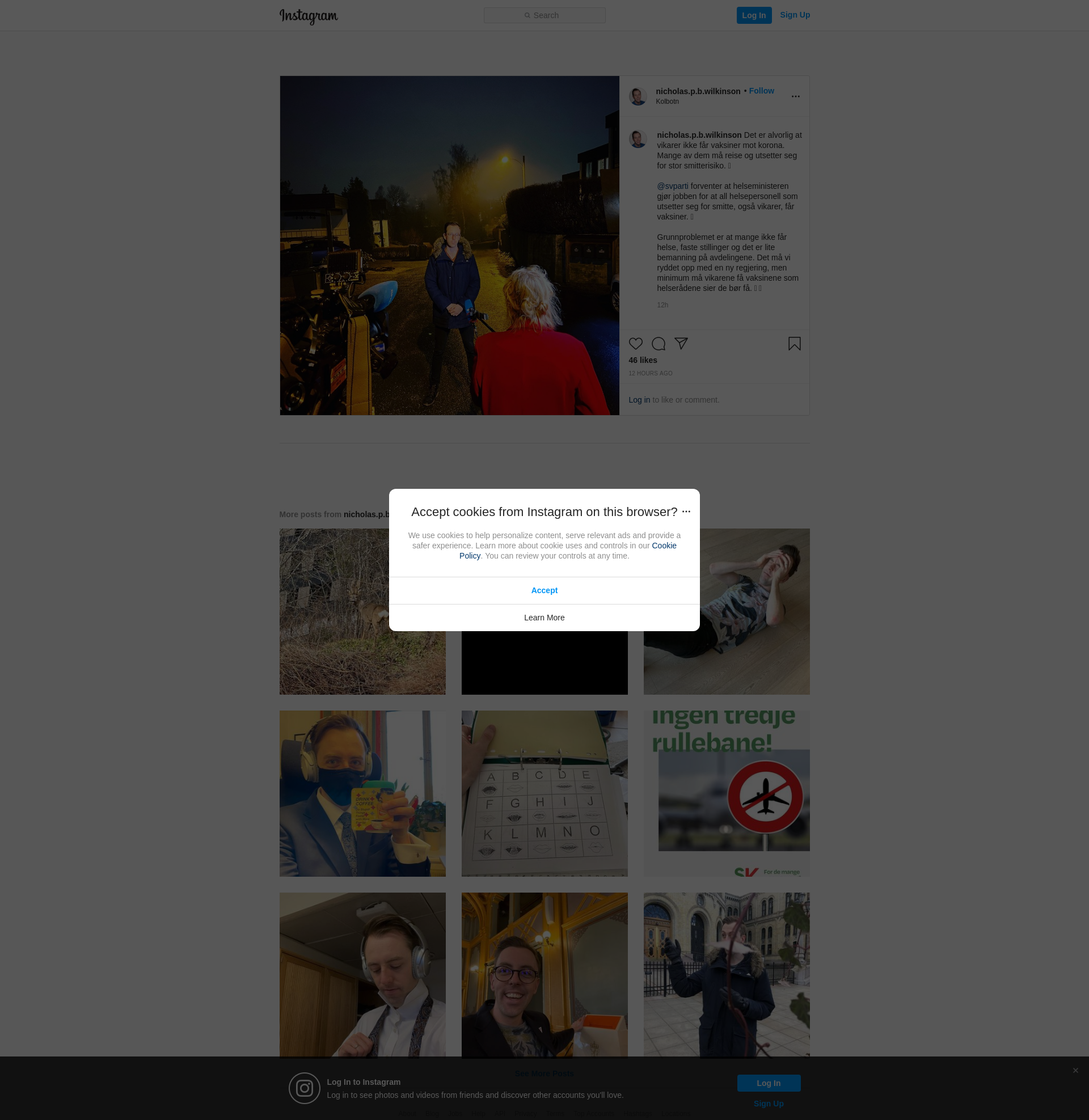The image size is (1089, 1120).
Task: Accept cookies in the dialog
Action: tap(544, 590)
